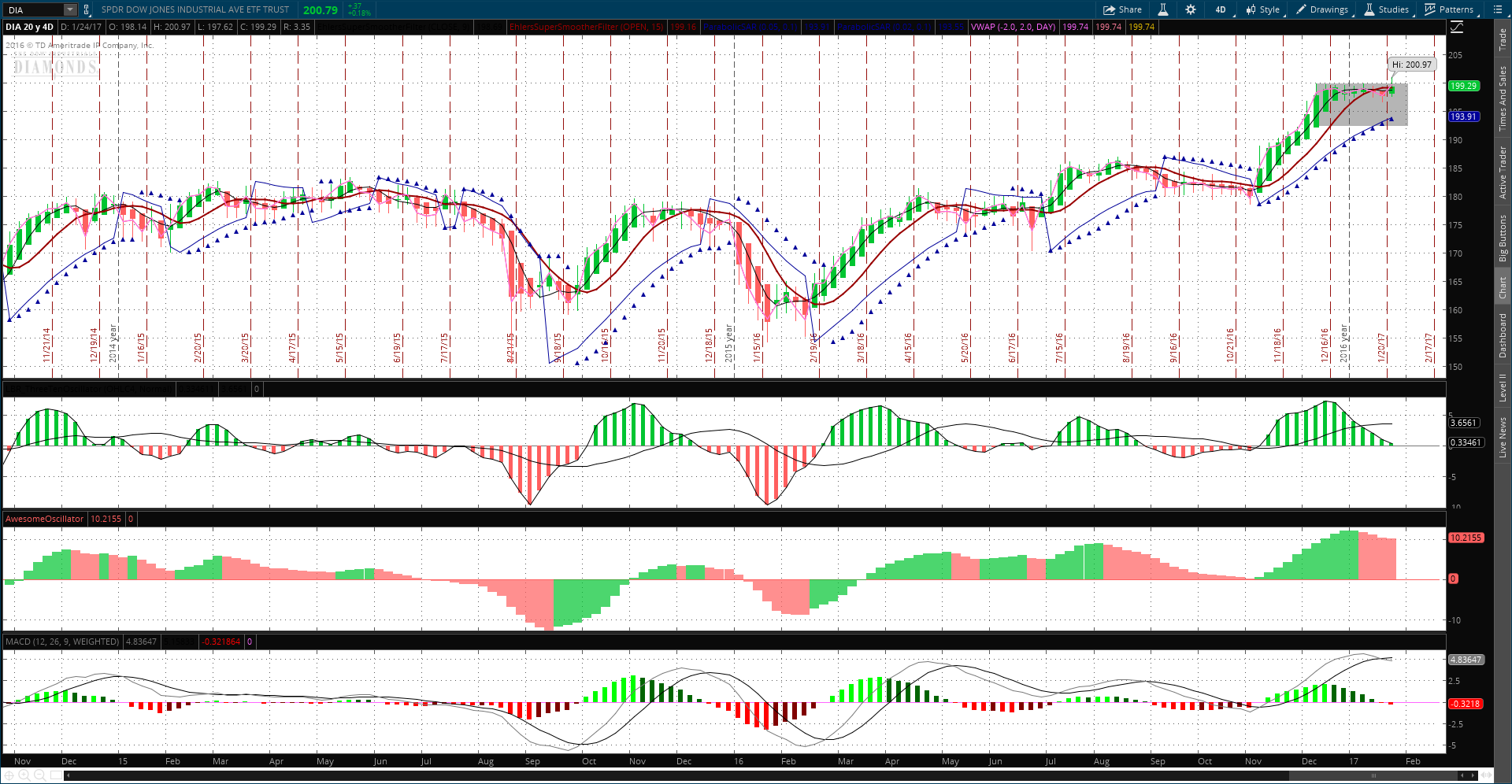Toggle the expansion-area icon at bottom right
Viewport: 1512px width, 784px height.
pos(1487,775)
